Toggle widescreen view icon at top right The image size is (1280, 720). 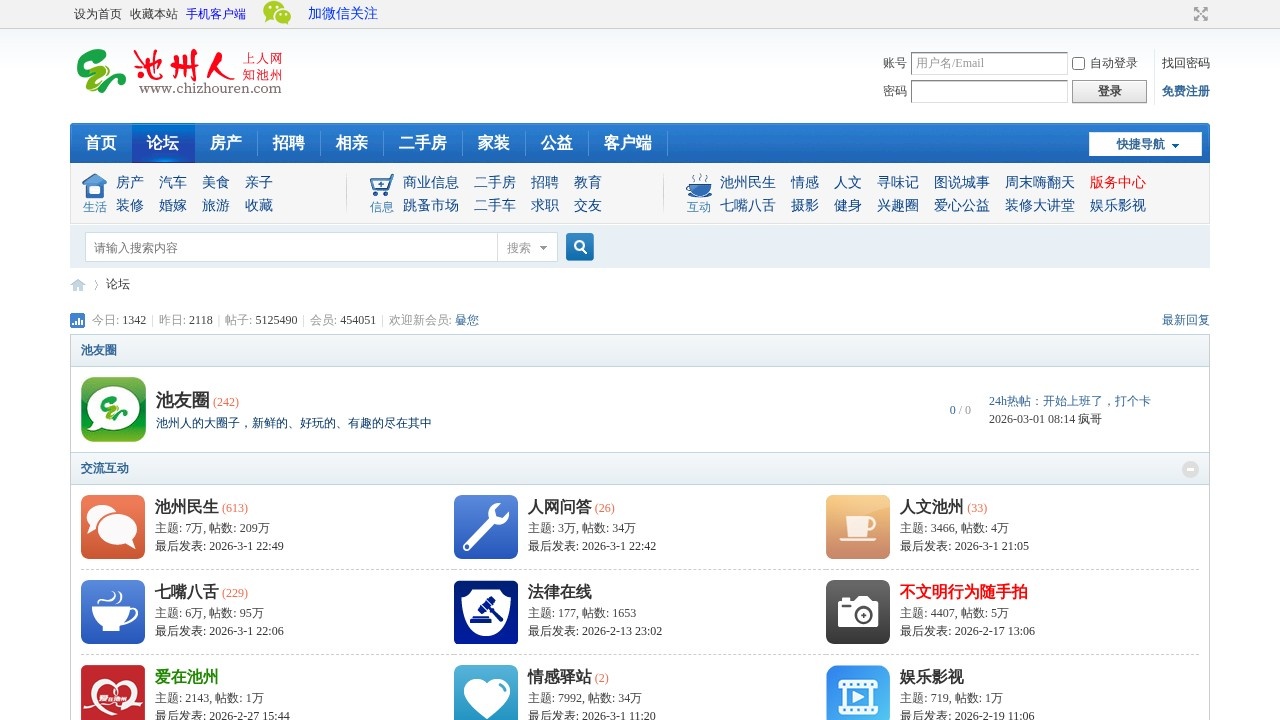1201,14
